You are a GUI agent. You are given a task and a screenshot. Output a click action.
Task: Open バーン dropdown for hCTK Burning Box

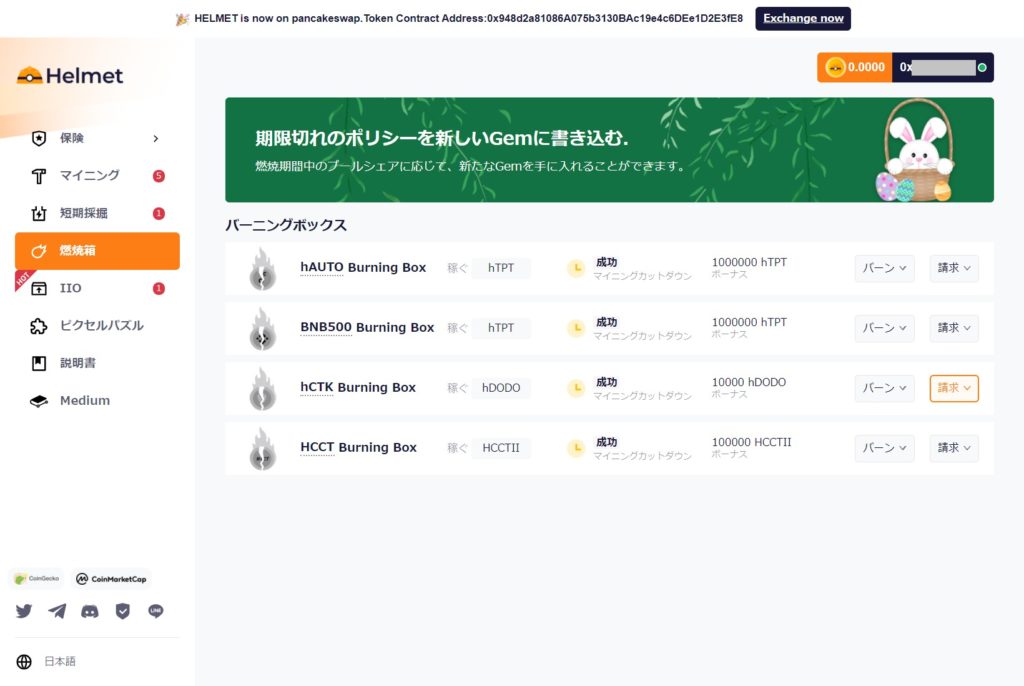tap(884, 388)
